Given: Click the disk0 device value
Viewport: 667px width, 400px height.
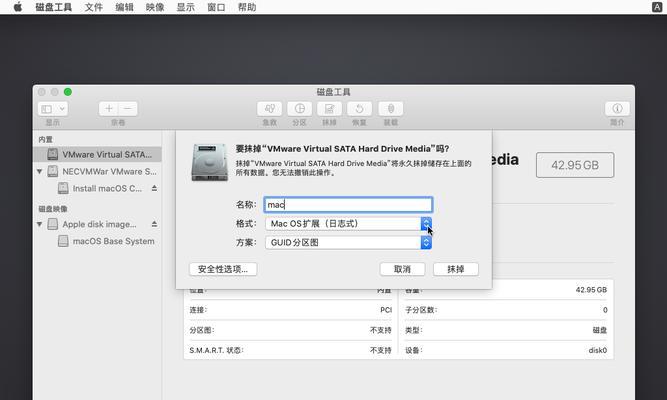Looking at the screenshot, I should point(598,350).
